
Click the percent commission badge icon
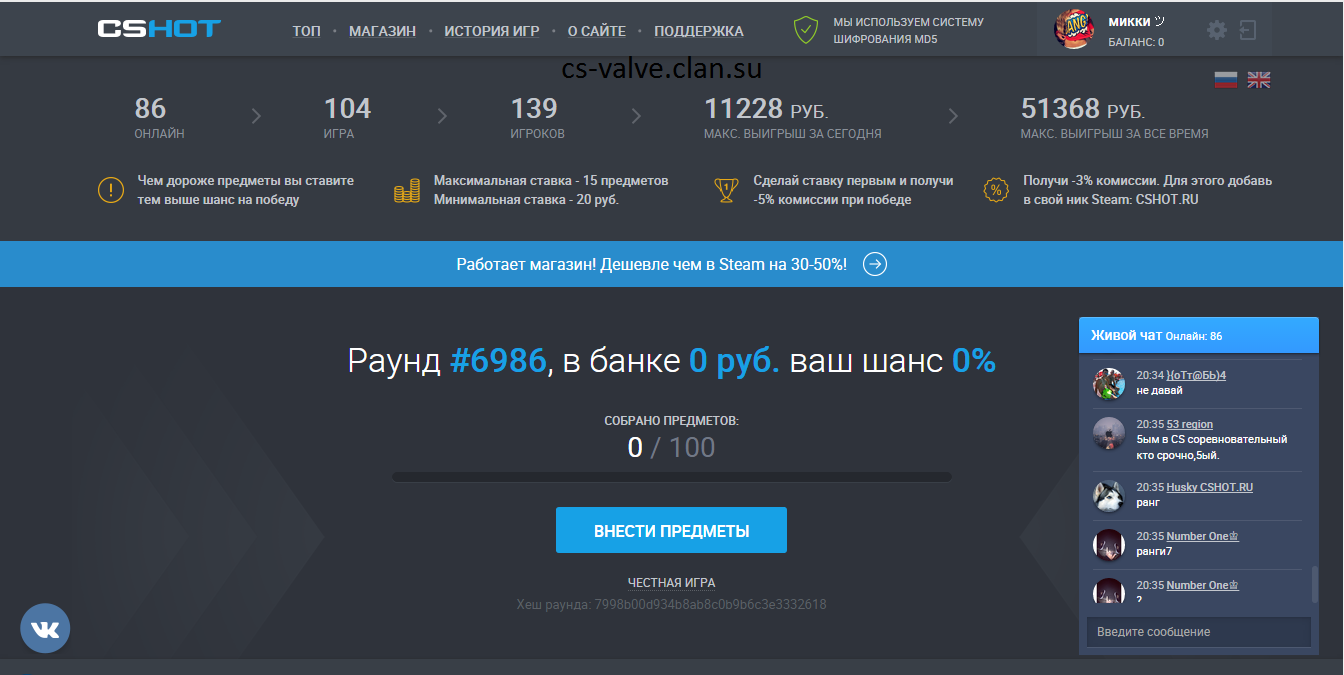996,190
